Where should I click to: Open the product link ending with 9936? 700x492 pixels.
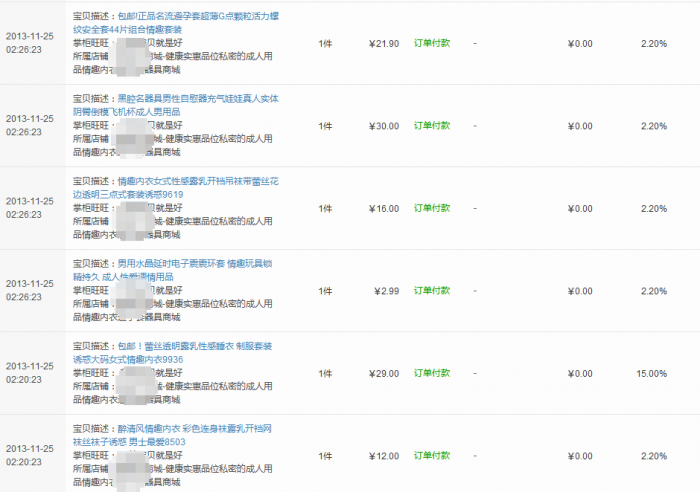(173, 353)
